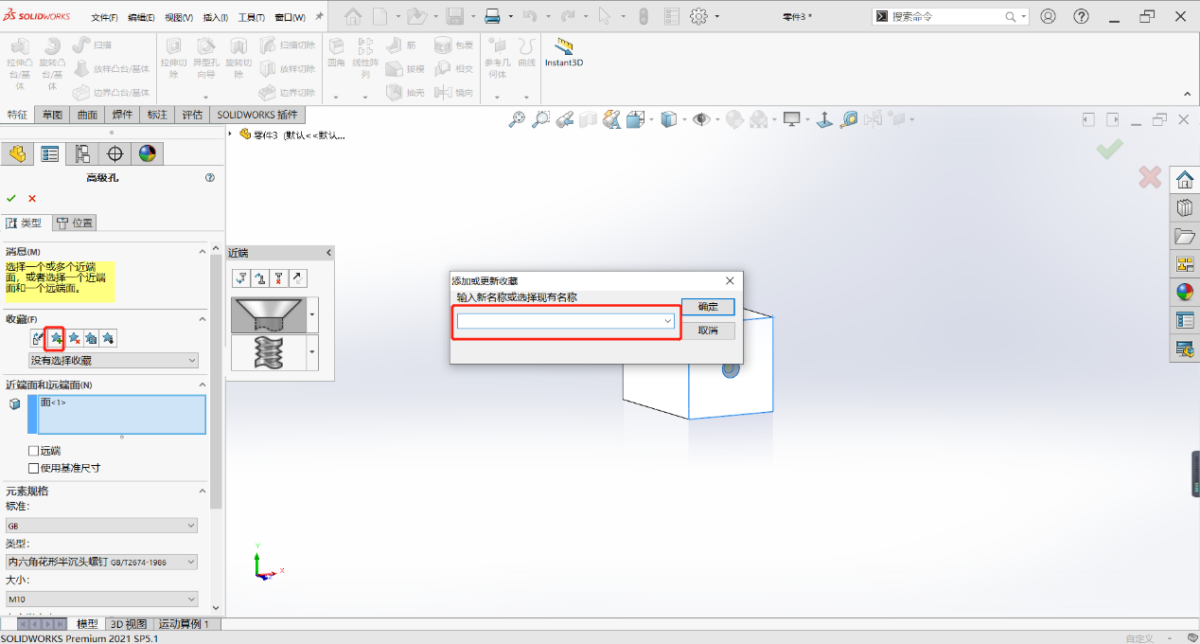The height and width of the screenshot is (644, 1200).
Task: Click the delete element icon in 近端 flyout
Action: coord(279,278)
